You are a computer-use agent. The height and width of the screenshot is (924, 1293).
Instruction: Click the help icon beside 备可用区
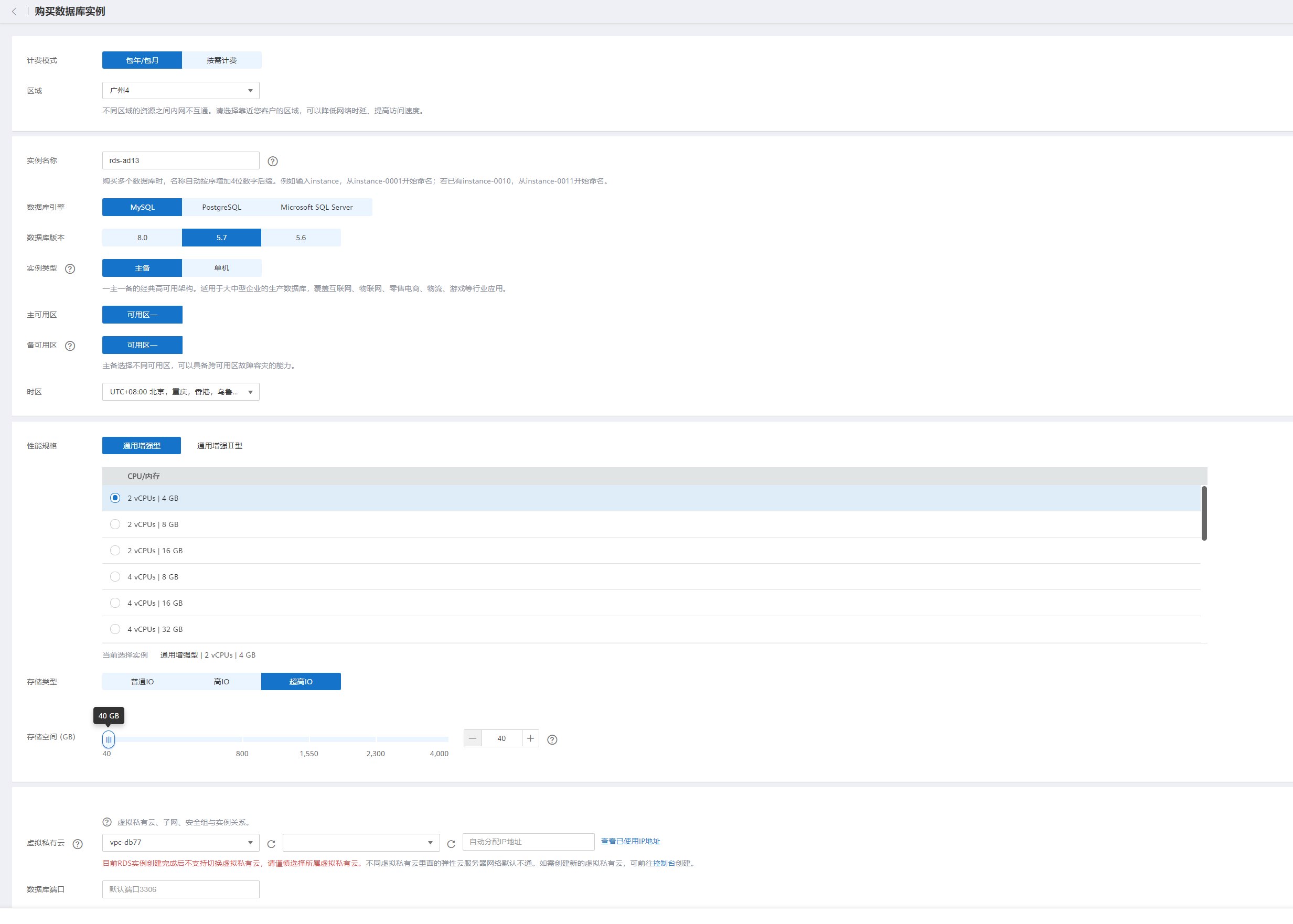[x=70, y=346]
